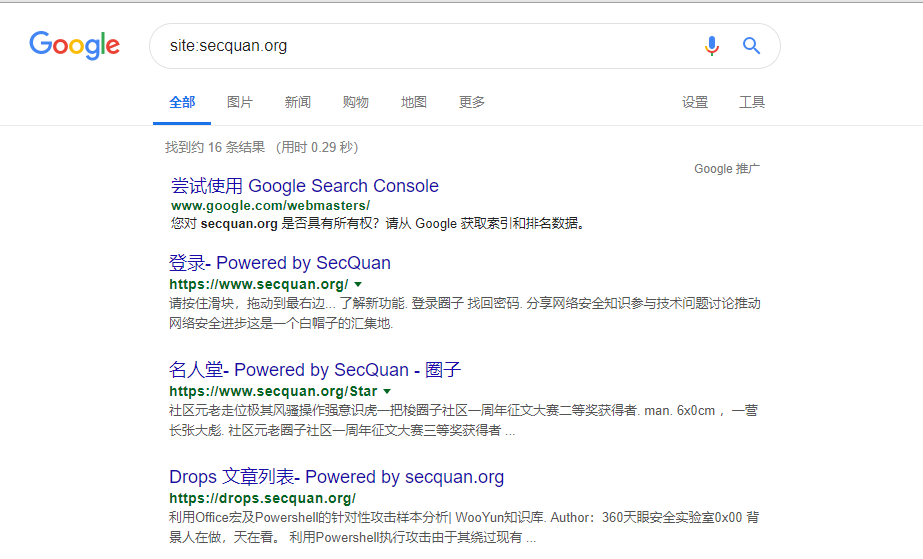
Task: Open the 名人堂- Powered by SecQuan result
Action: pos(315,370)
